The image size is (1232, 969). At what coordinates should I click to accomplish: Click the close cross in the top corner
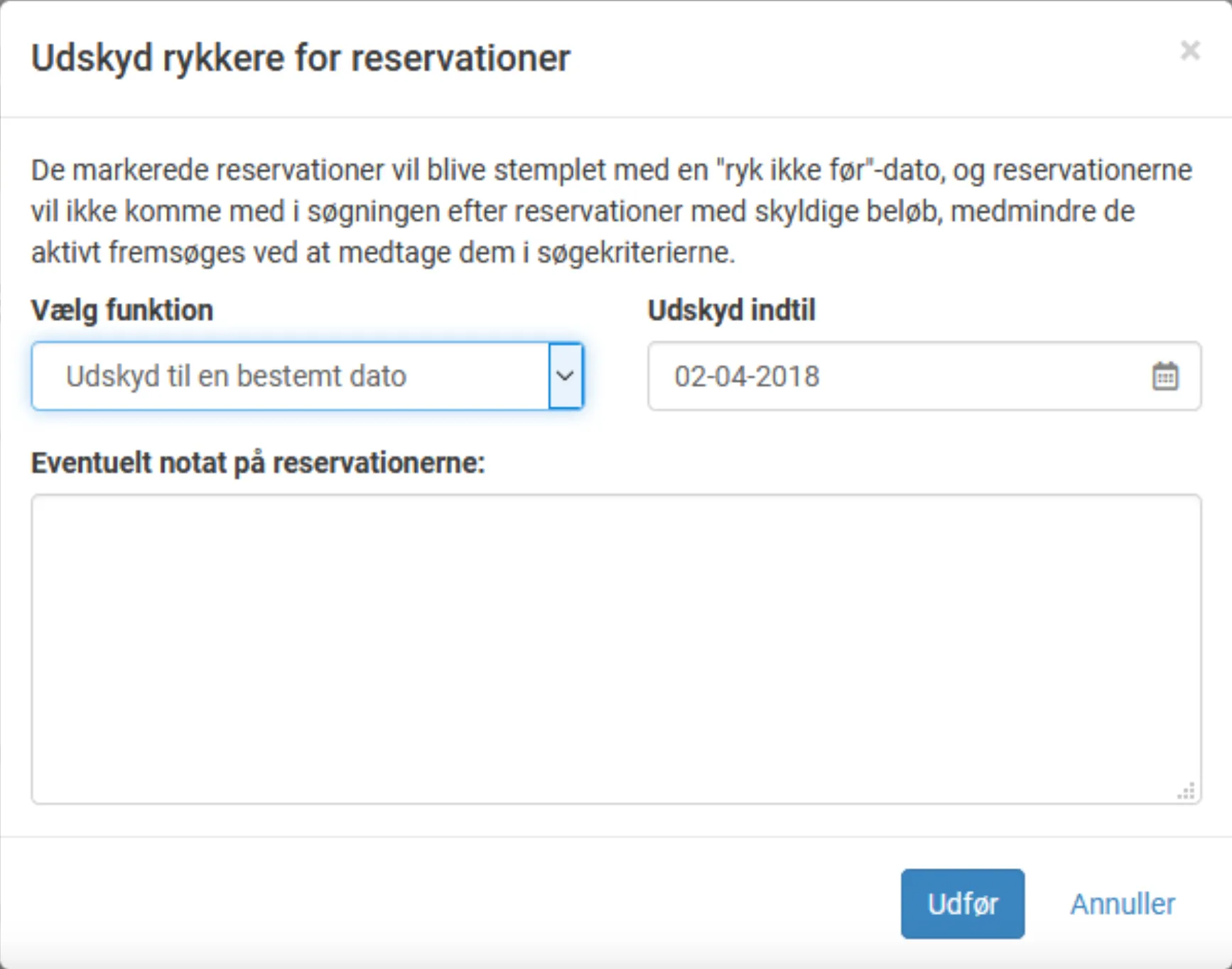click(x=1190, y=50)
